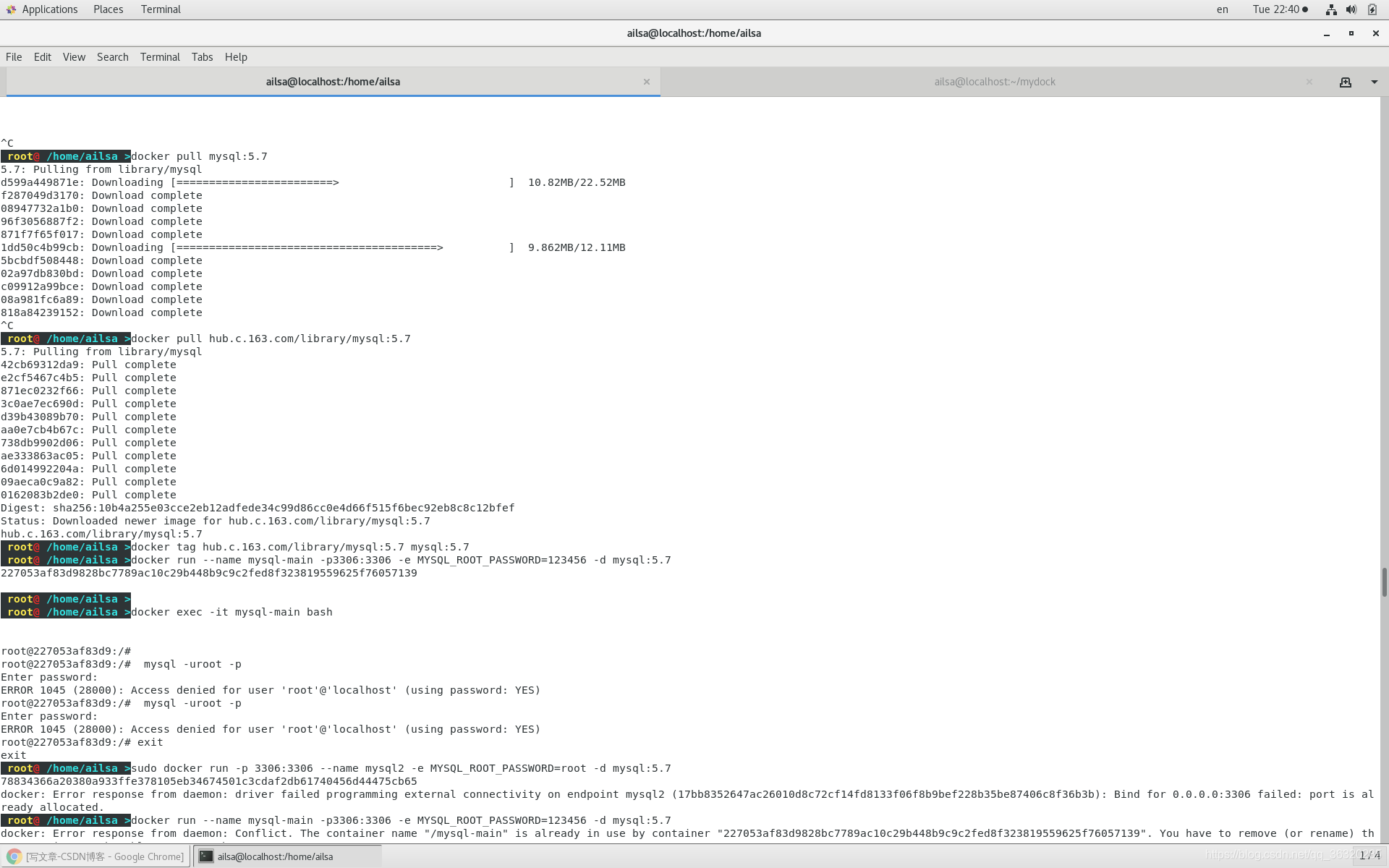Click the network status icon
The image size is (1389, 868).
coord(1330,9)
